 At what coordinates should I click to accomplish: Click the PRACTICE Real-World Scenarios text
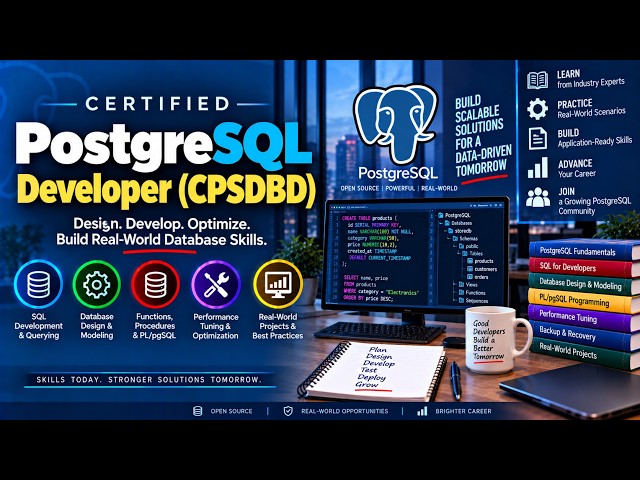click(591, 108)
